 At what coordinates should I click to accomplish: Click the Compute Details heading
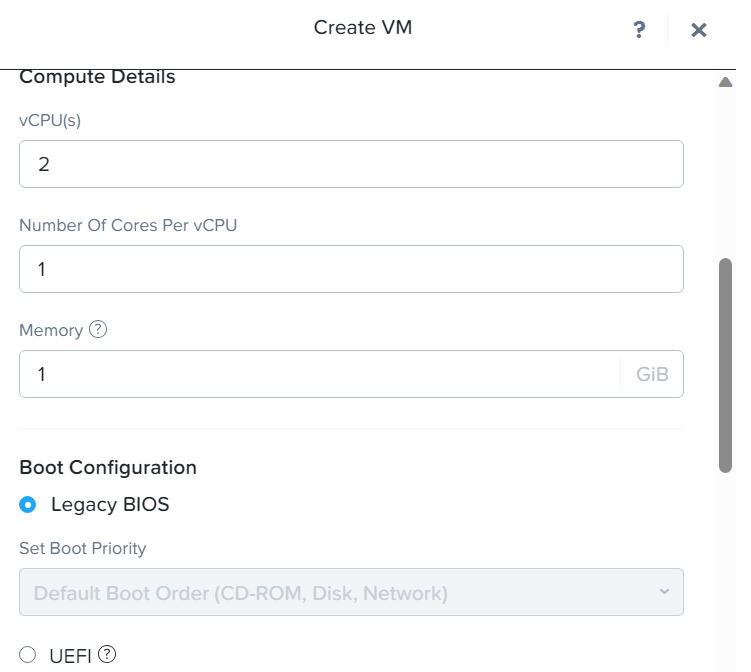click(97, 77)
